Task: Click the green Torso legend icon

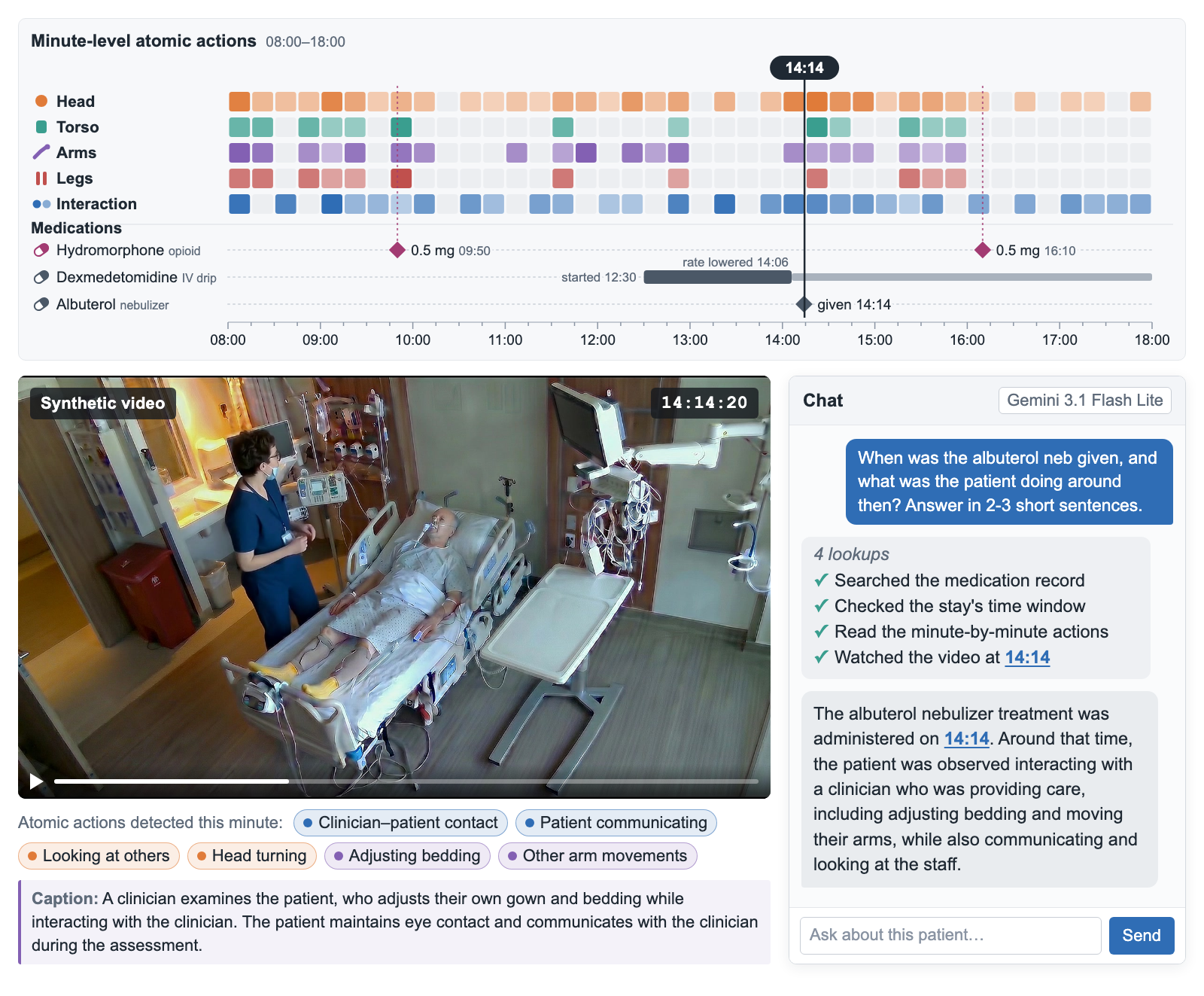Action: tap(41, 126)
